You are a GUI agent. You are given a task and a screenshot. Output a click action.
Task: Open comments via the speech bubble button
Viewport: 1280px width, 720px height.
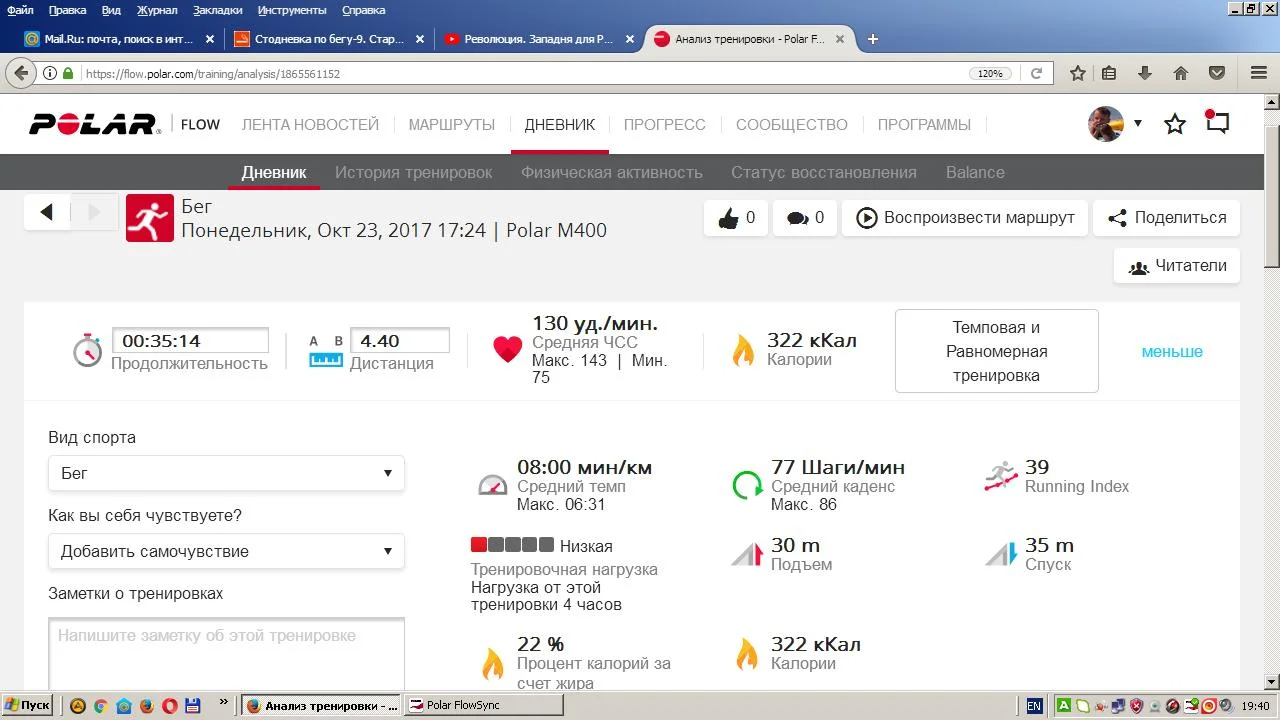tap(805, 218)
